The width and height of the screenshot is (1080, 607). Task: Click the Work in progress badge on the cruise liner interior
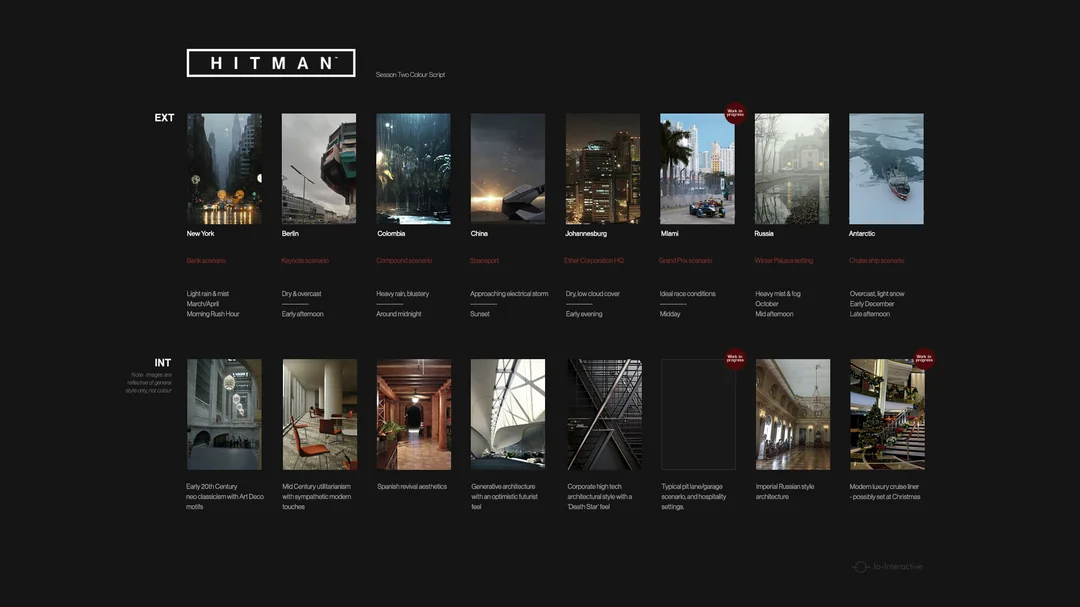pyautogui.click(x=924, y=358)
